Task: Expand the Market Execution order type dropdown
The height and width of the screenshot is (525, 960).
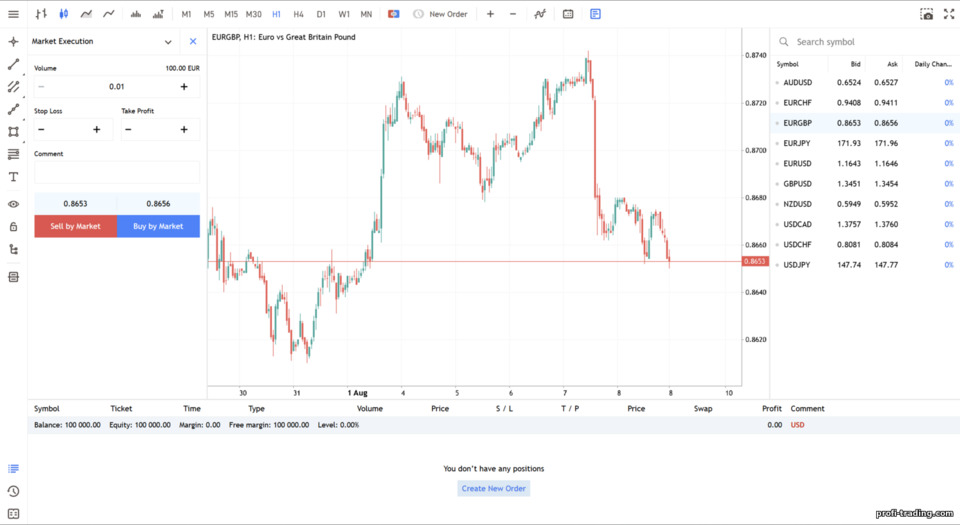Action: pyautogui.click(x=168, y=42)
